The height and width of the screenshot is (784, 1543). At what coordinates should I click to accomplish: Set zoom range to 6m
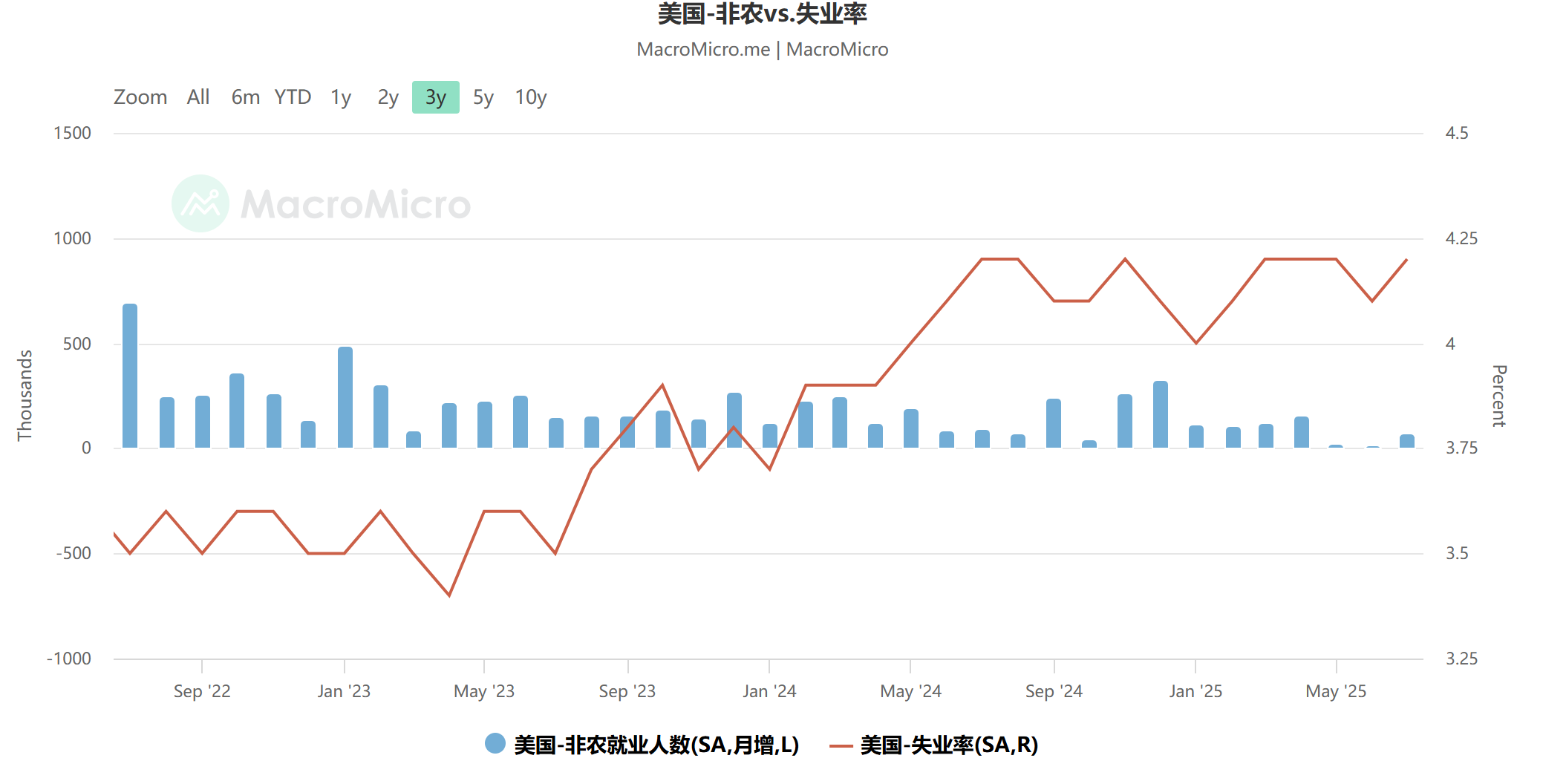click(245, 97)
